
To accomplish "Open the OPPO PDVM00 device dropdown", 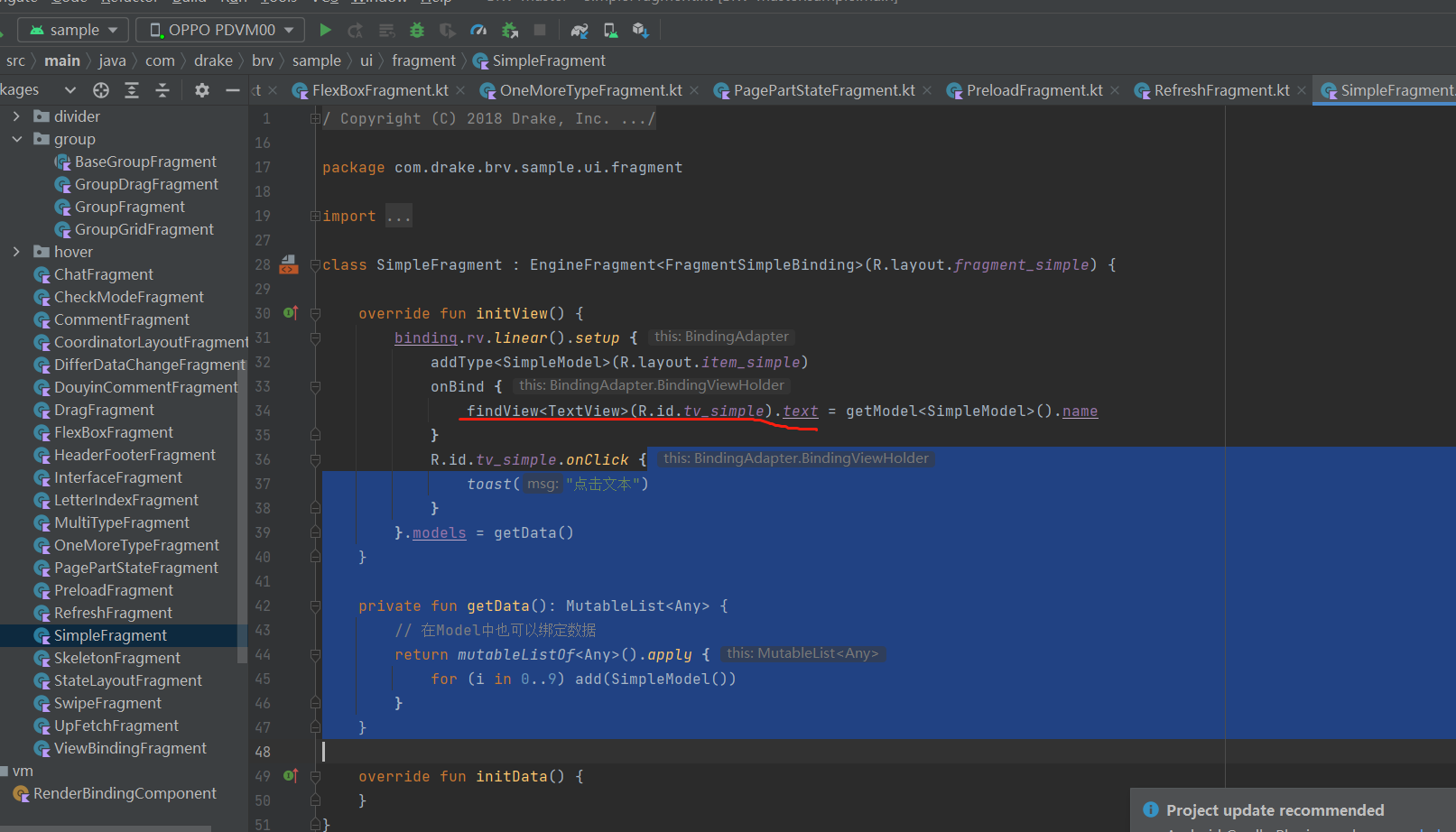I will click(220, 30).
